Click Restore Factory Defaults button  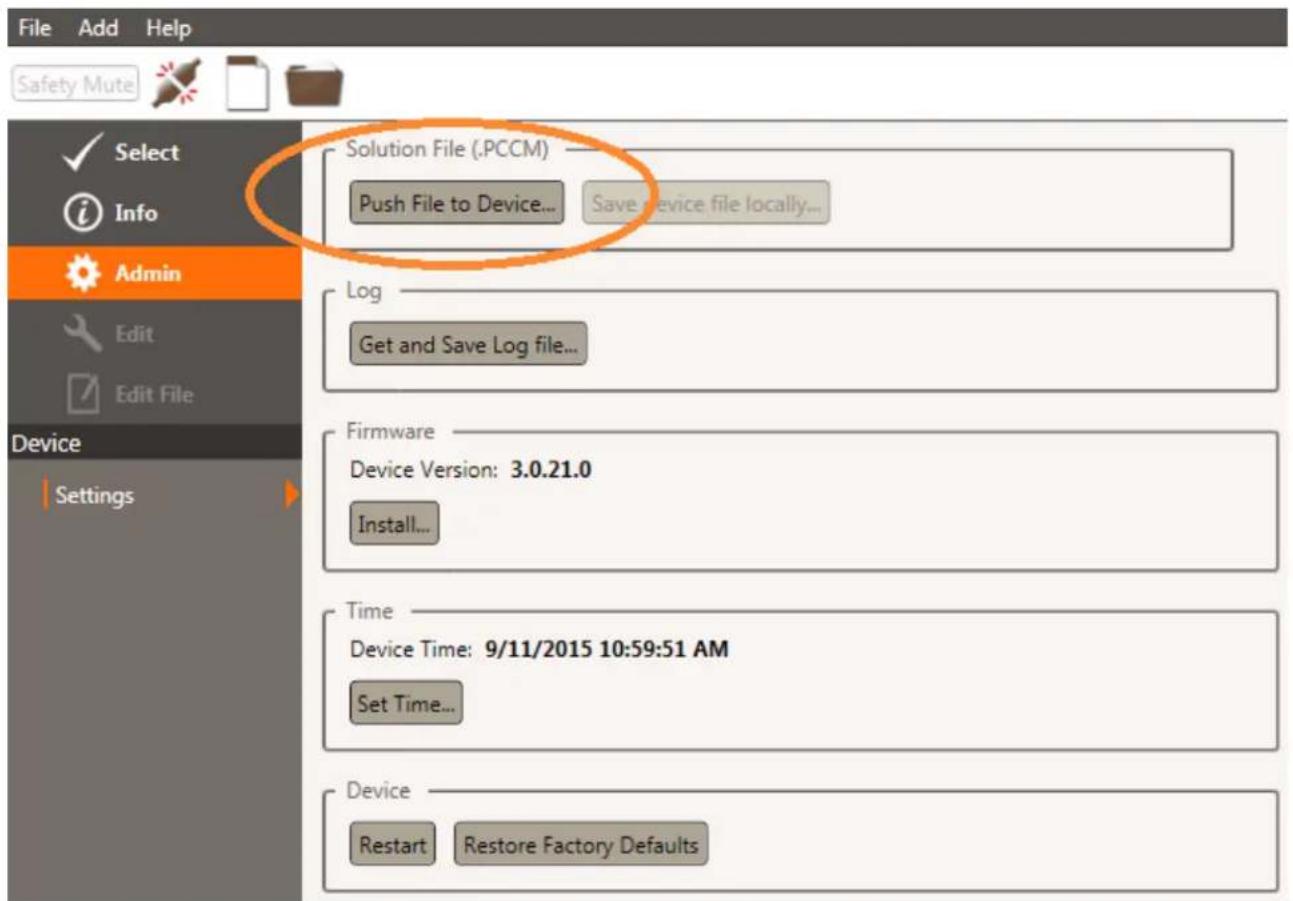click(581, 845)
